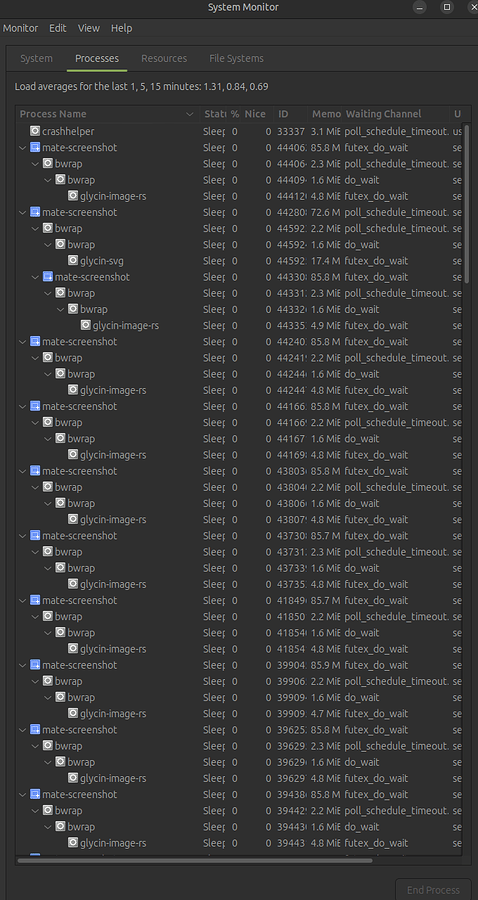The height and width of the screenshot is (900, 478).
Task: Click icon of bwrap with ID starting 39906
Action: 48,681
